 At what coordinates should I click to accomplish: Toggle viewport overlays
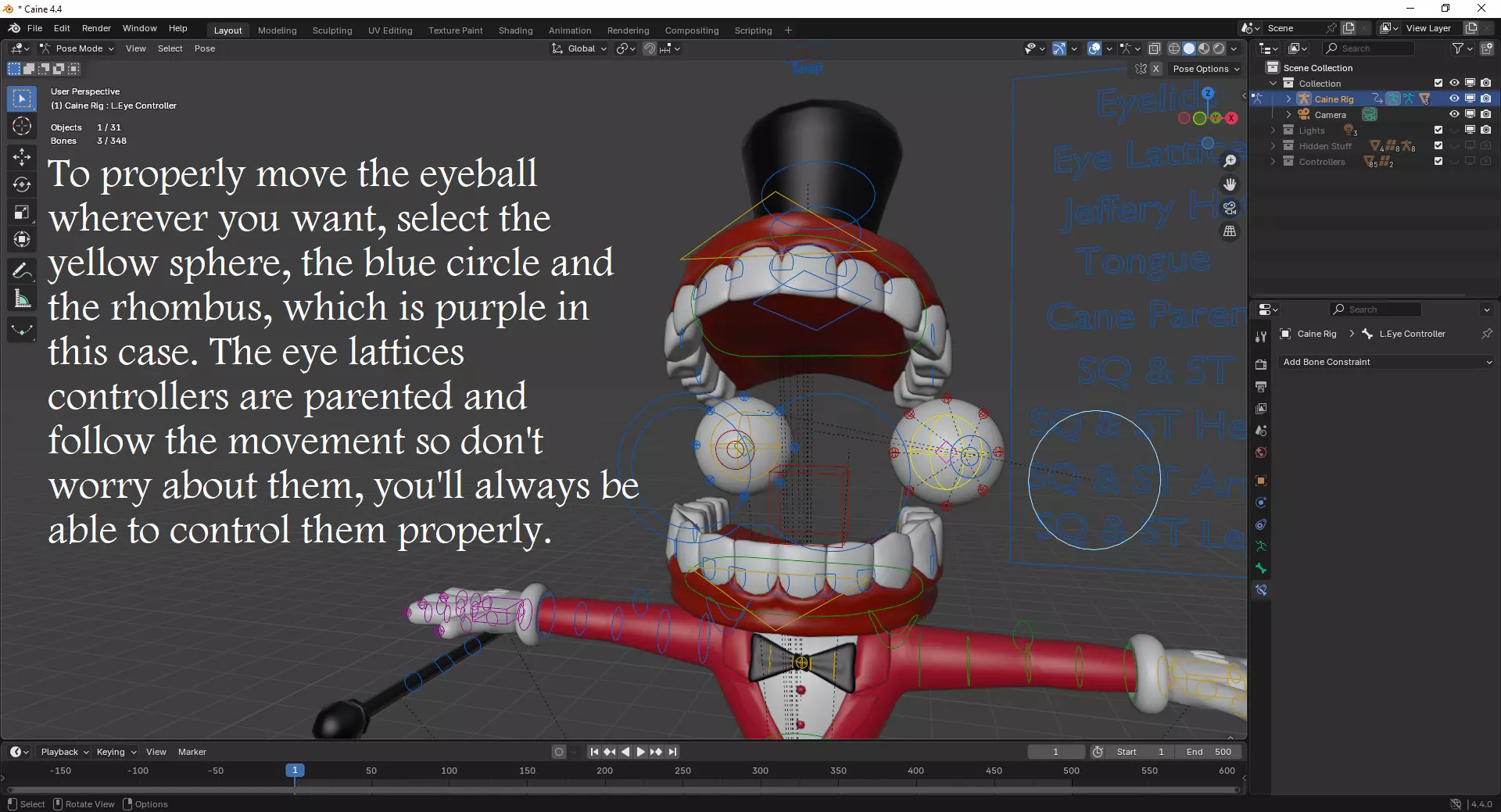point(1094,48)
